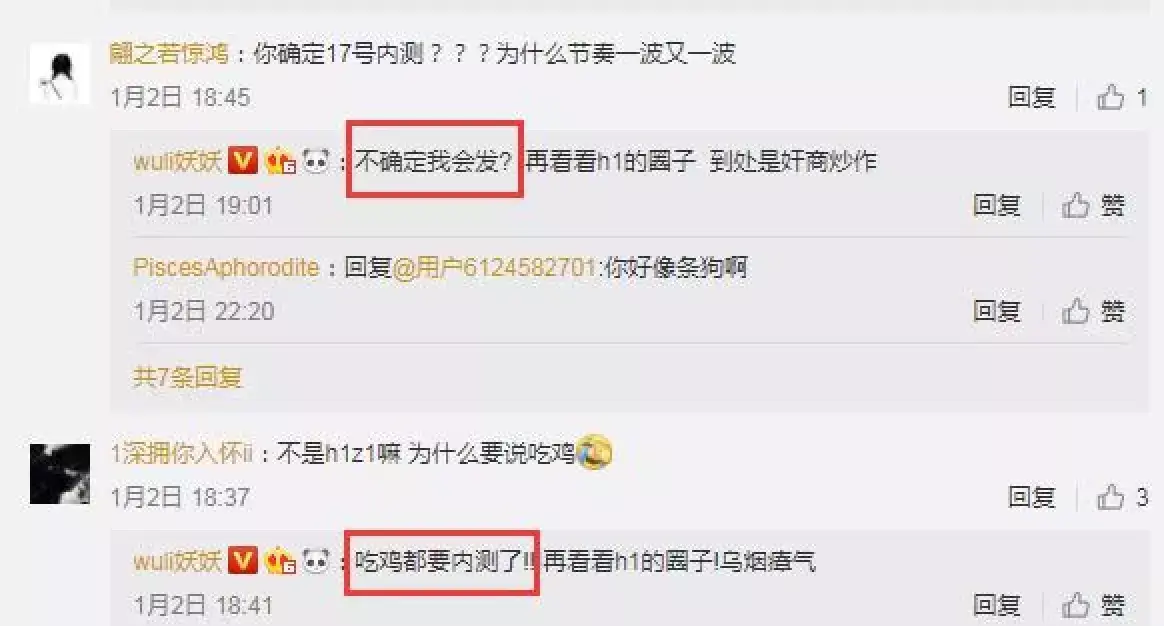Click the panda badge in the 19:01 reply

click(x=315, y=160)
